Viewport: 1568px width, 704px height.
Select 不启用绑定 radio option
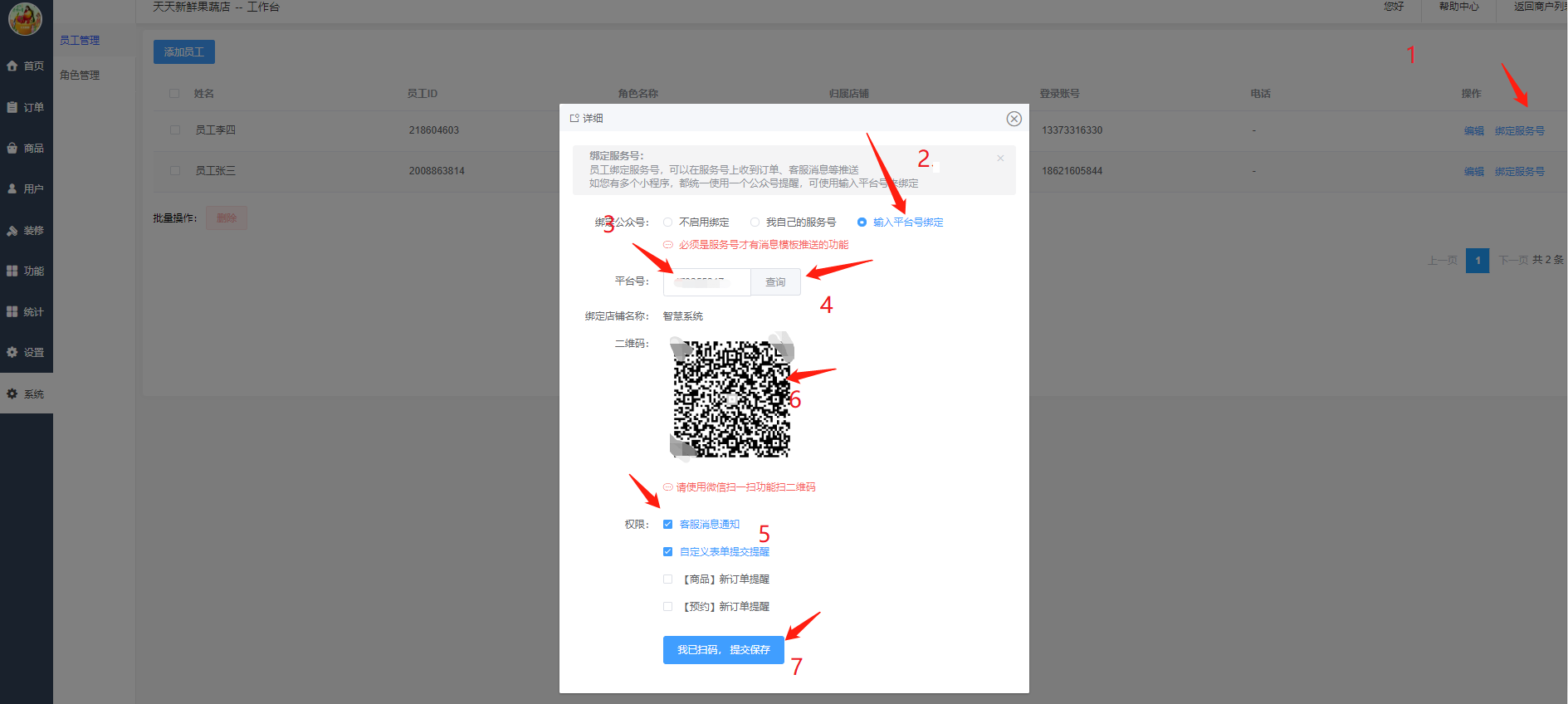(x=696, y=222)
